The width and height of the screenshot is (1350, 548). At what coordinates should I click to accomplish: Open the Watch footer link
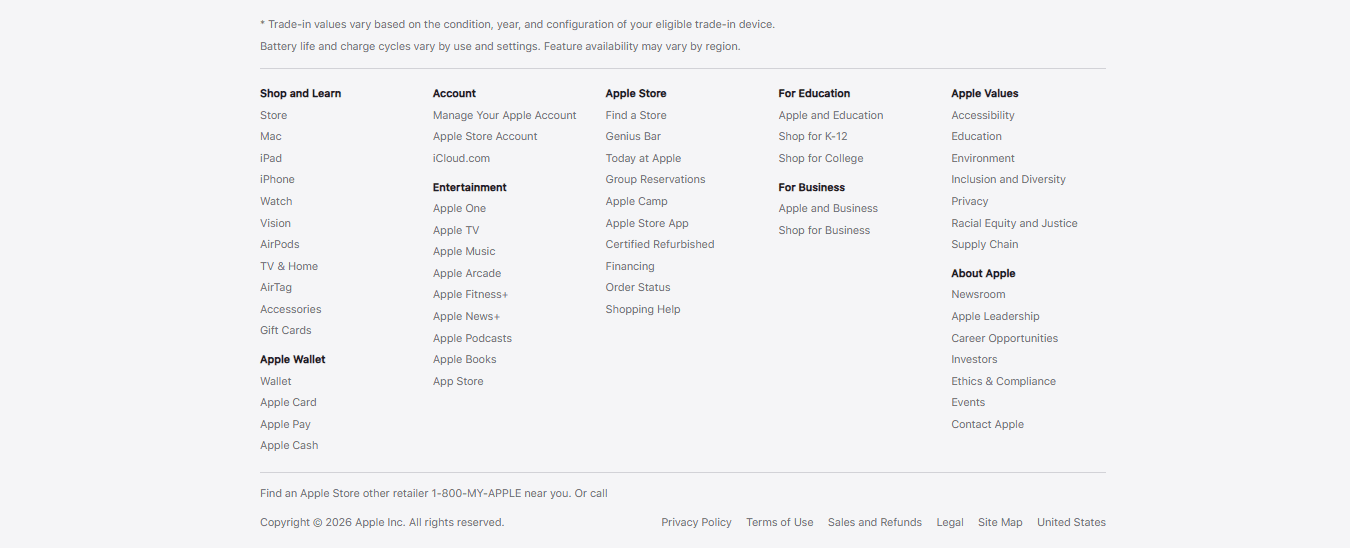click(276, 201)
